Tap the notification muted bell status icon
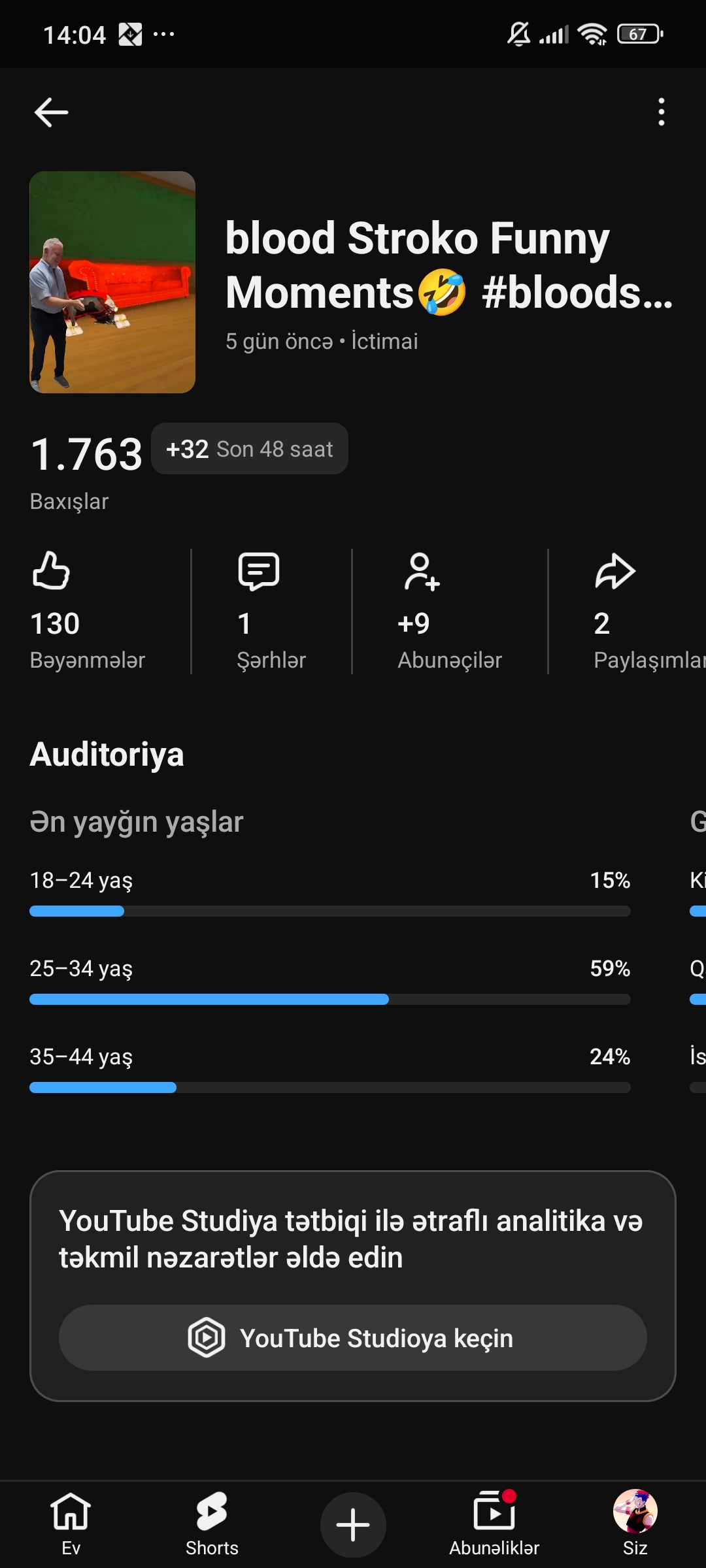Viewport: 706px width, 1568px height. coord(519,34)
